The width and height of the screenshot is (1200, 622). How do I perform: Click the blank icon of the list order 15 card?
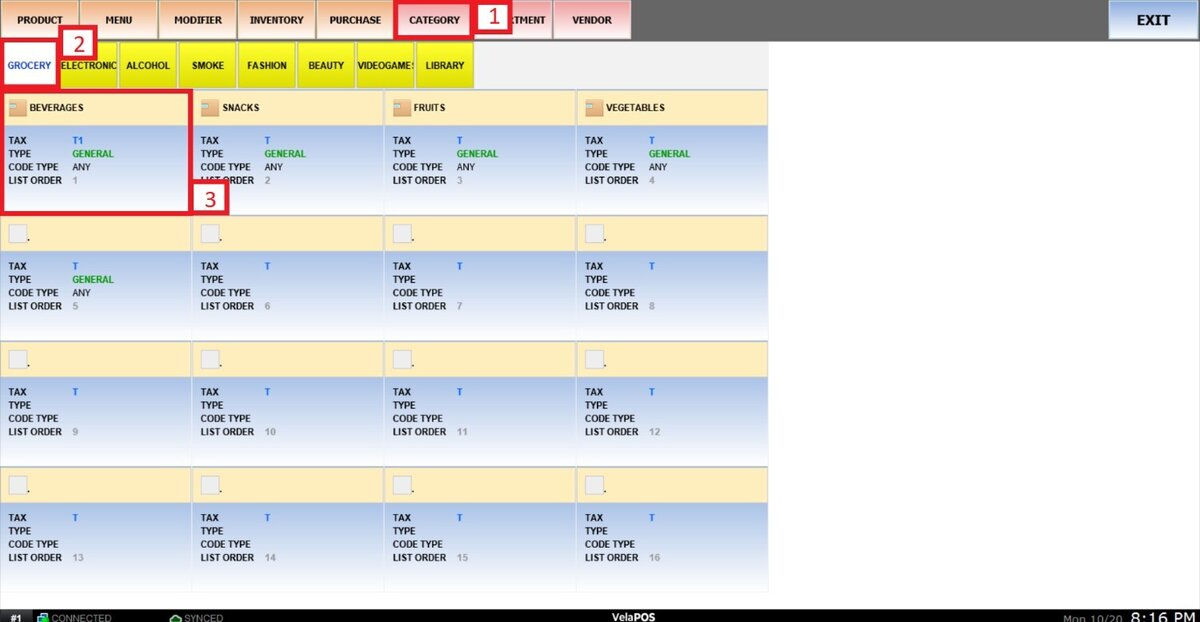tap(402, 485)
